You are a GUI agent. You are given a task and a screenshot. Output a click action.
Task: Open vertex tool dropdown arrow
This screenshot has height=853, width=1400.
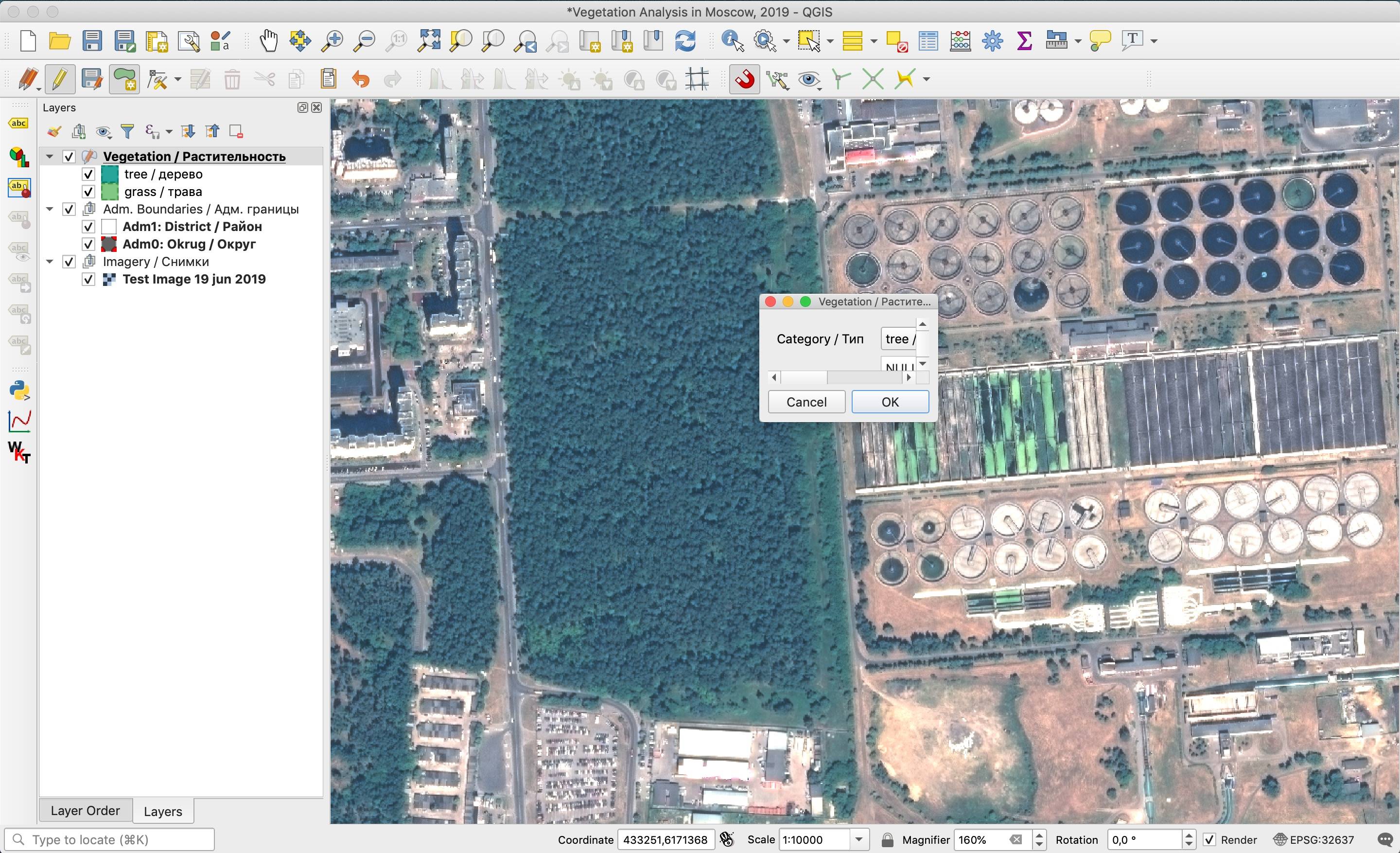177,79
